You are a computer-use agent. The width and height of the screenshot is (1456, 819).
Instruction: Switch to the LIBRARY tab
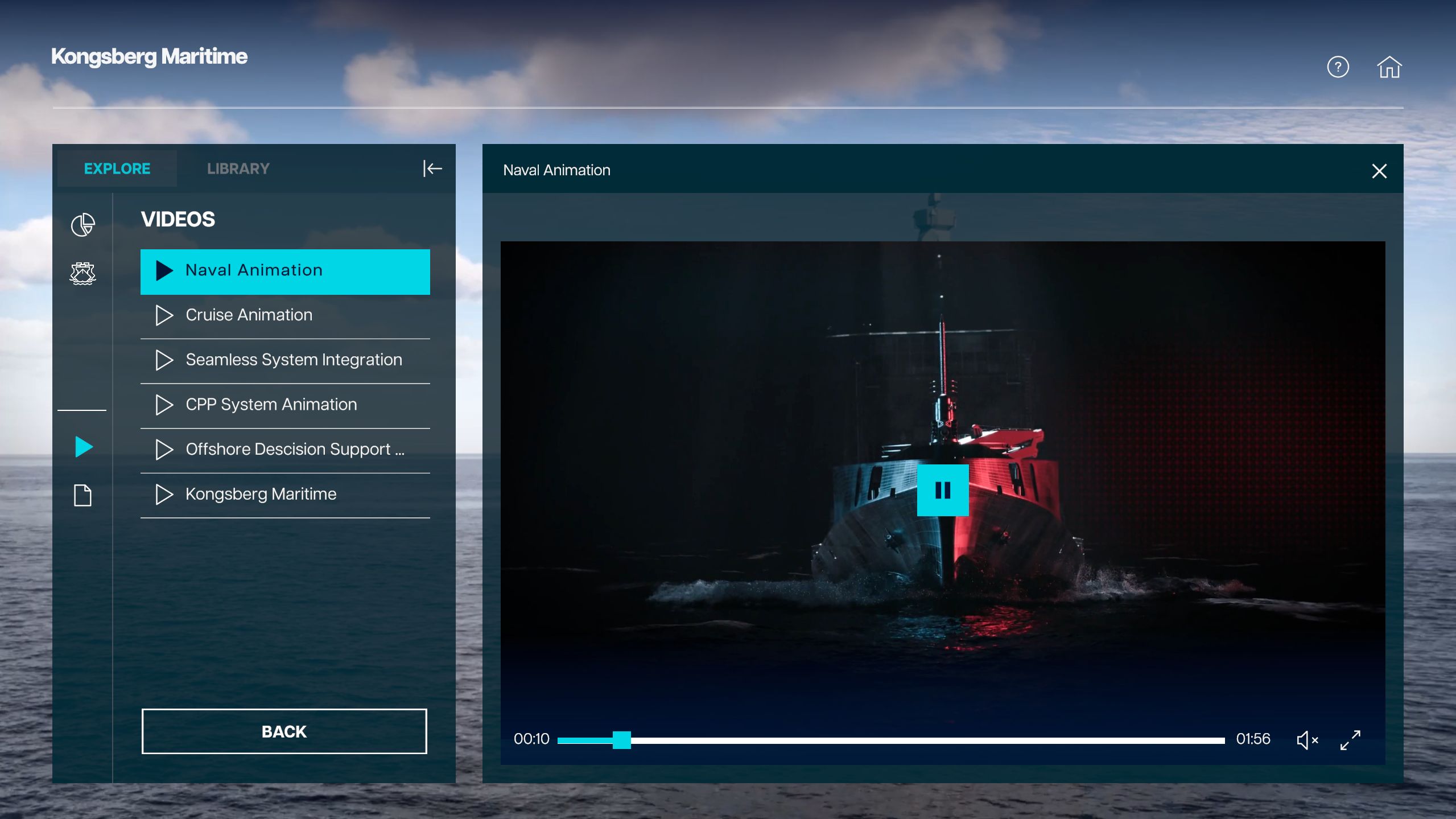coord(238,168)
